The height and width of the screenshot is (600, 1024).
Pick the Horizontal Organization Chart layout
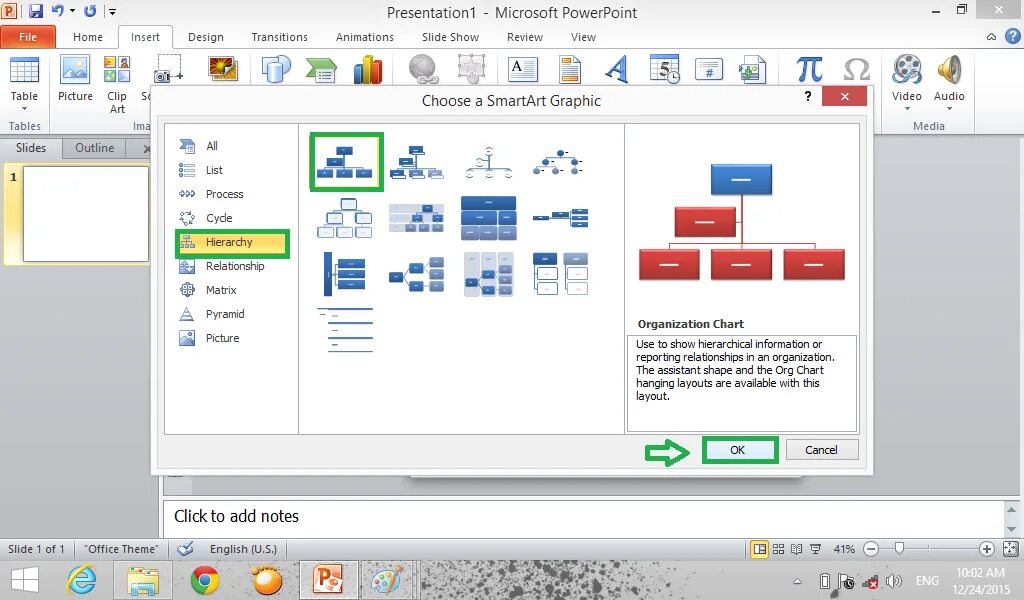point(560,218)
